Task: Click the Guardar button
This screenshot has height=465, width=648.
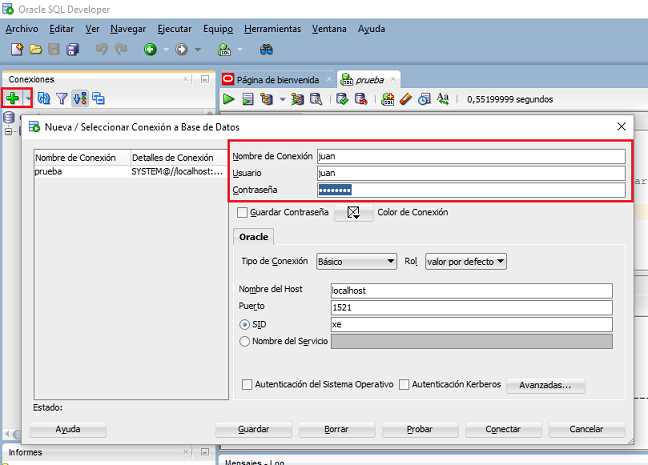Action: tap(253, 429)
